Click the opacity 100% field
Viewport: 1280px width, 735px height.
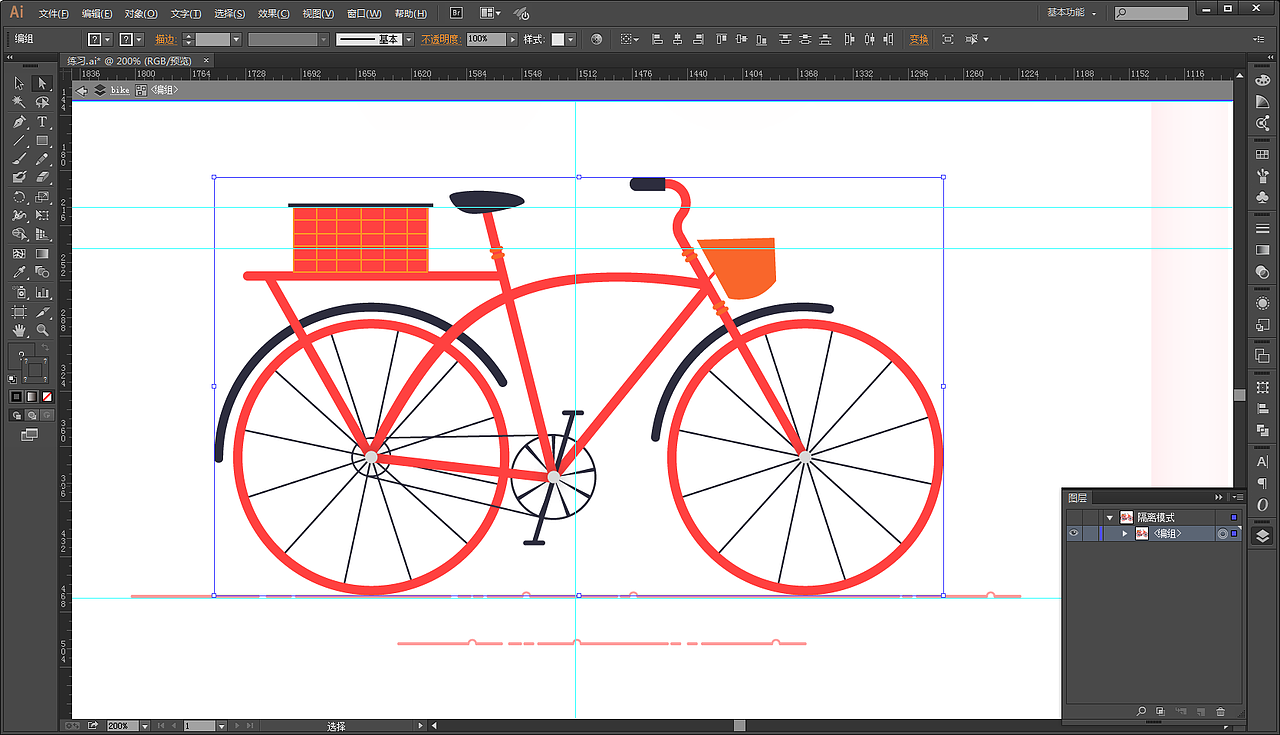pos(486,39)
